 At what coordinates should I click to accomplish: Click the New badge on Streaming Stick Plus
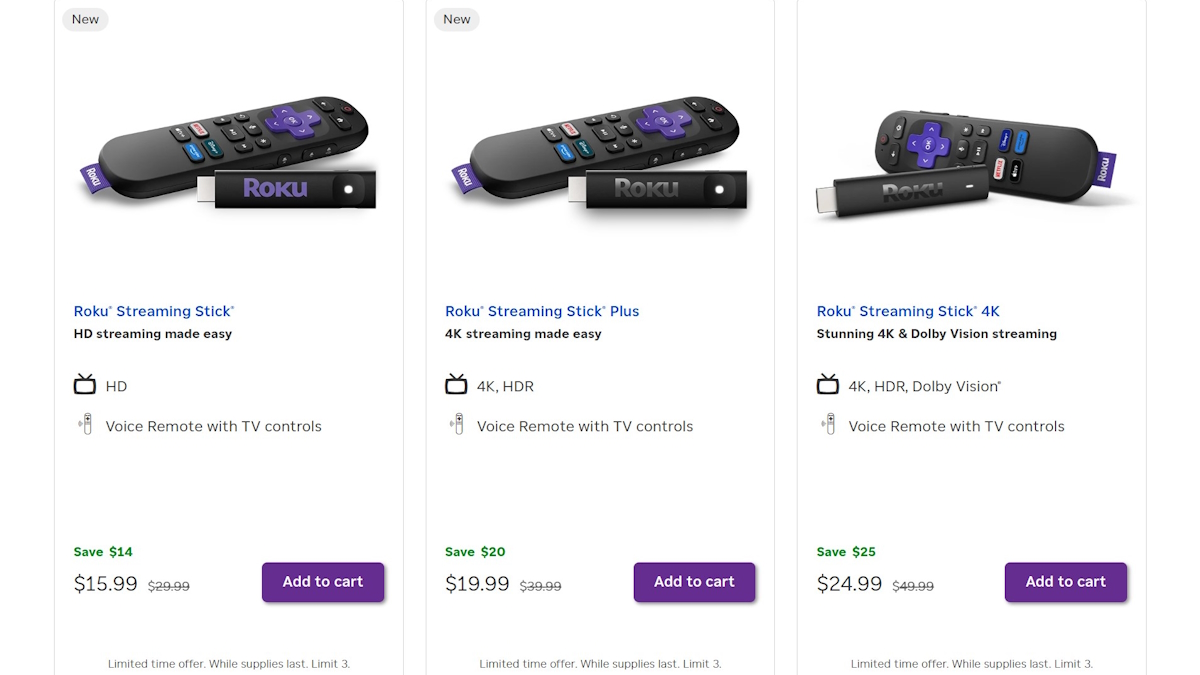pos(456,19)
